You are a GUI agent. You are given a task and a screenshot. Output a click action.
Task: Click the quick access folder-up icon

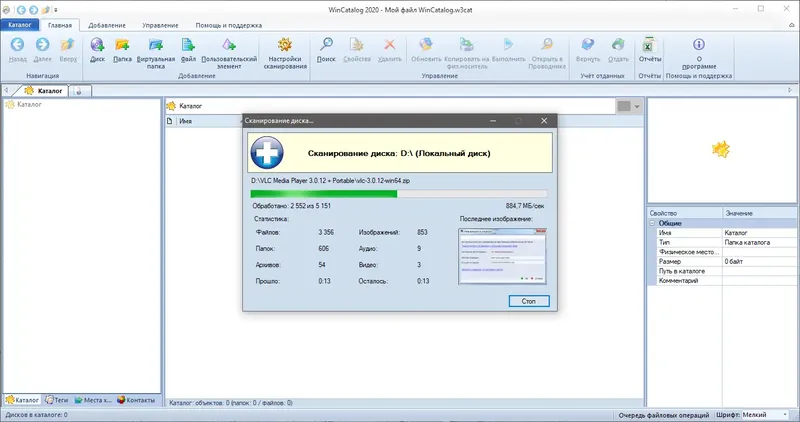45,10
